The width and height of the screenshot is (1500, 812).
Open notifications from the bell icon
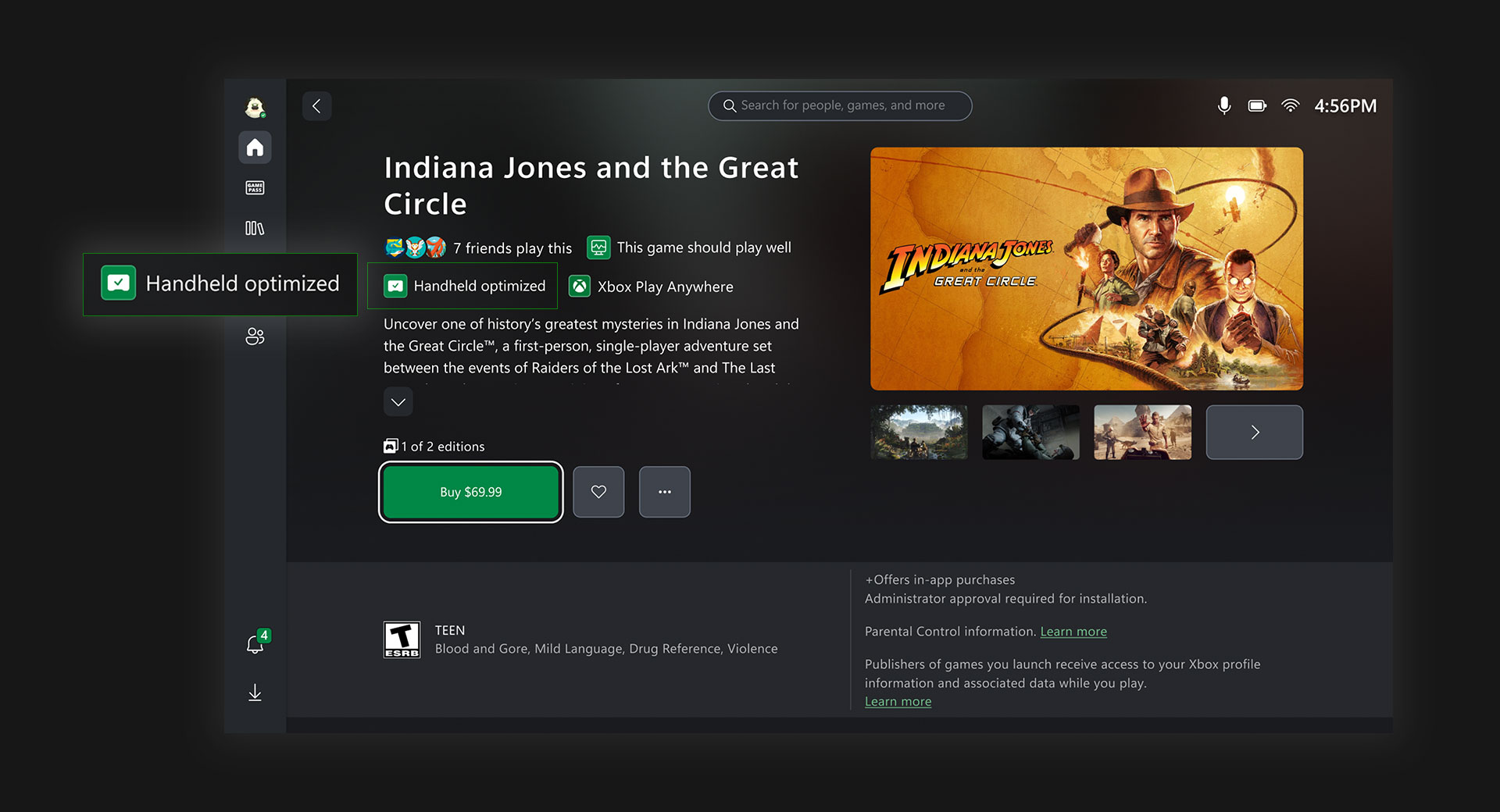pyautogui.click(x=254, y=645)
